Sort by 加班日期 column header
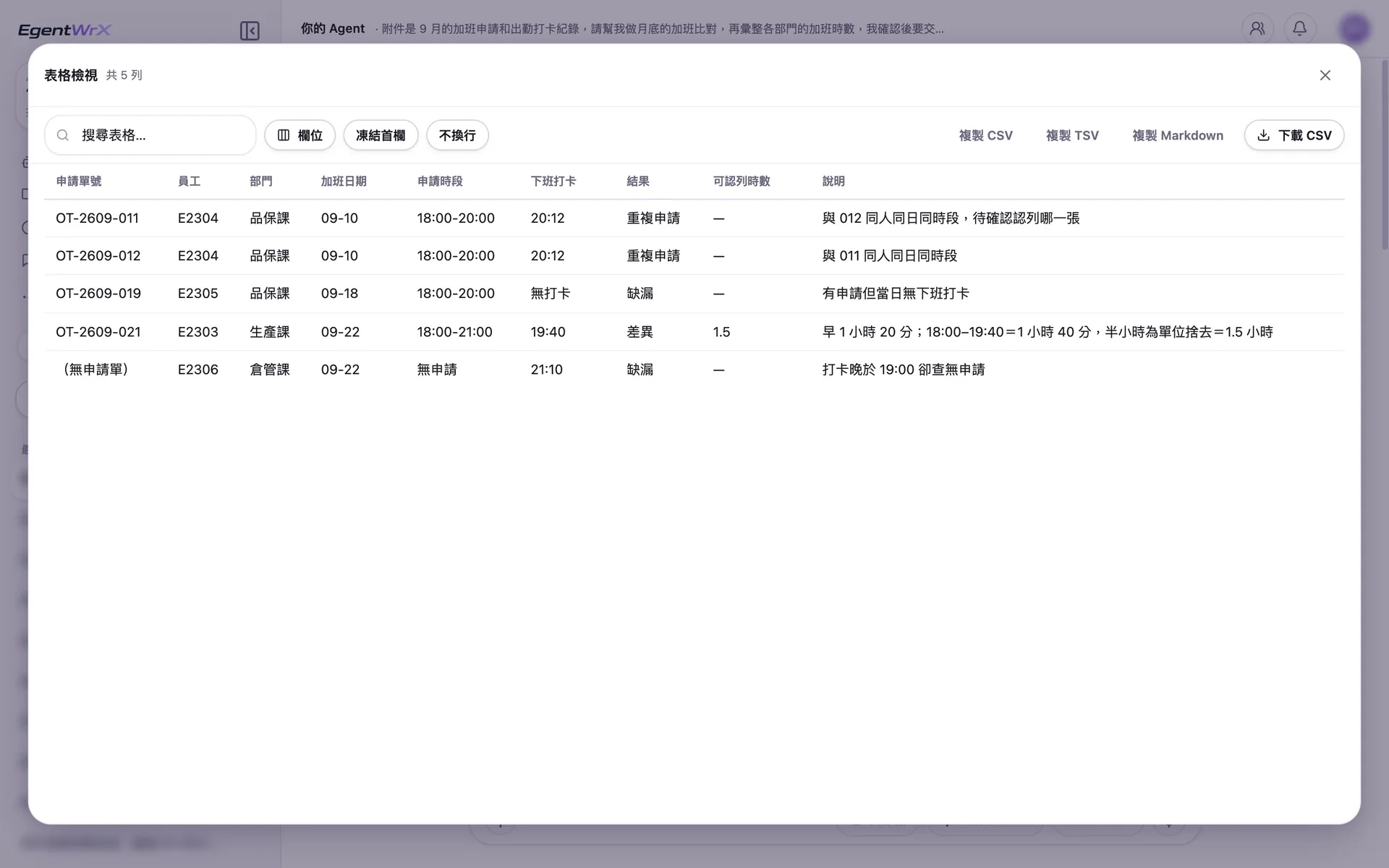1389x868 pixels. [344, 182]
